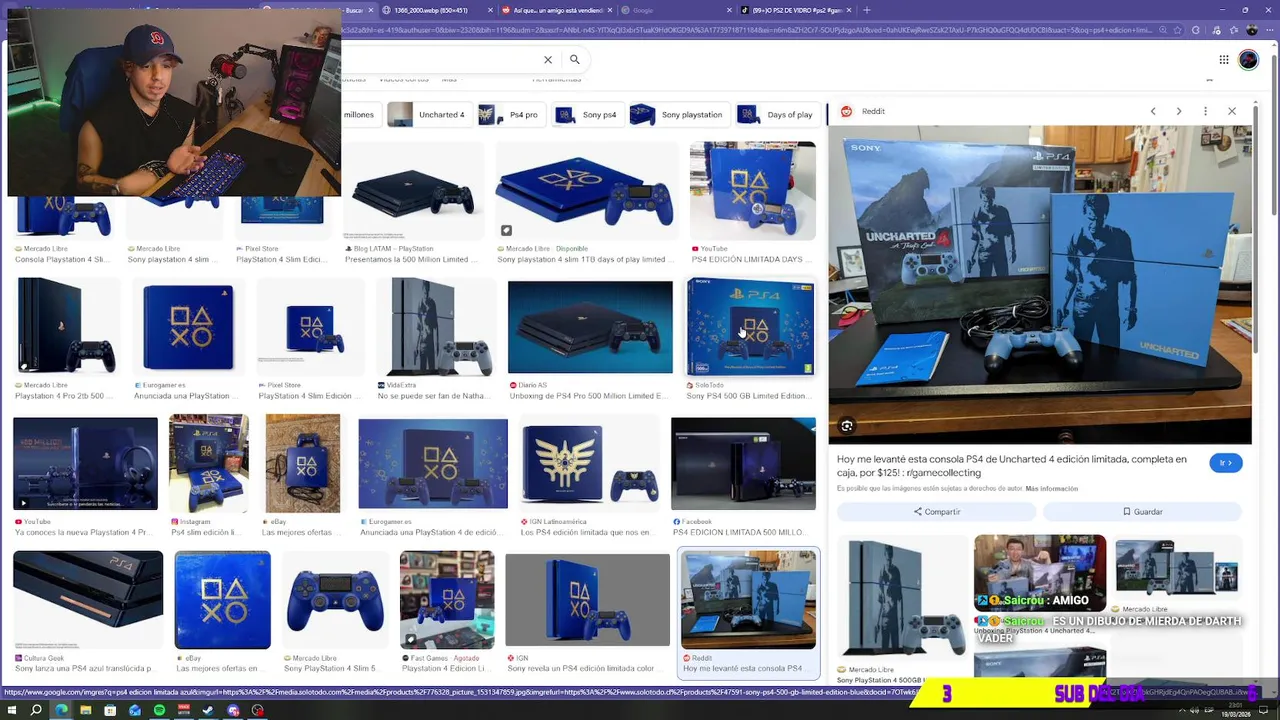Open more options in preview panel
Viewport: 1280px width, 720px height.
click(x=1205, y=111)
